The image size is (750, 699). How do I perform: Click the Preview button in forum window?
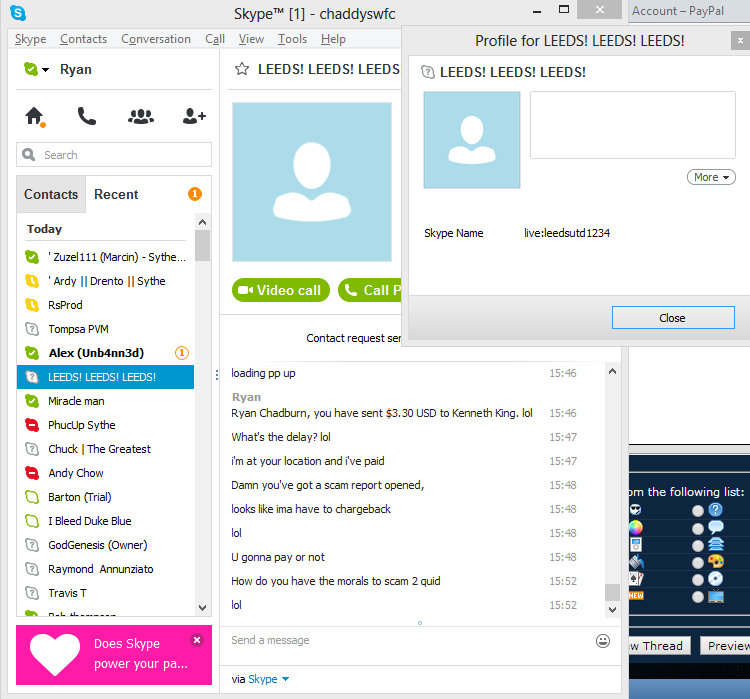pos(725,646)
